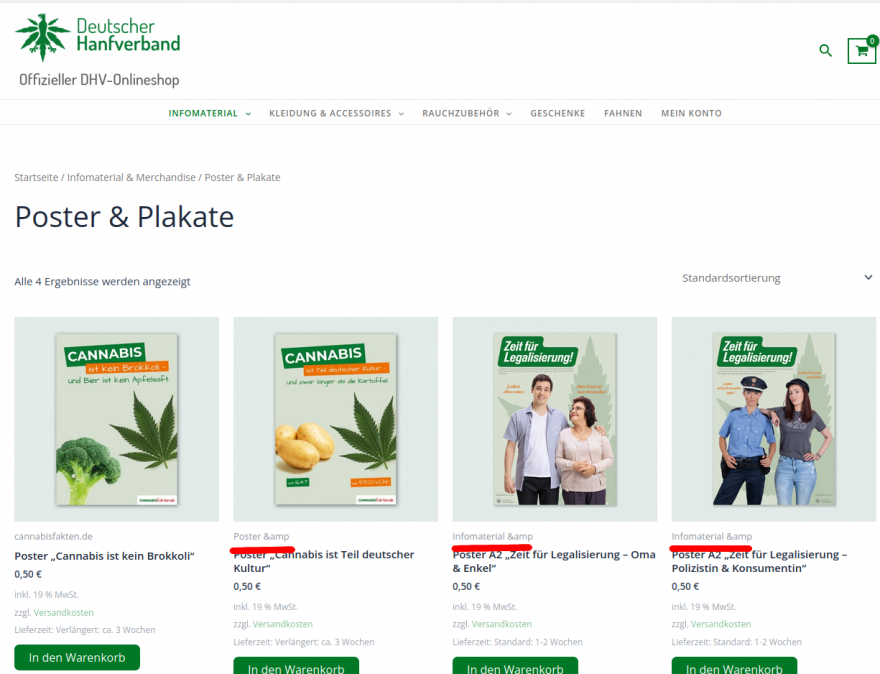
Task: Open the broccoli cannabis poster thumbnail
Action: coord(117,419)
